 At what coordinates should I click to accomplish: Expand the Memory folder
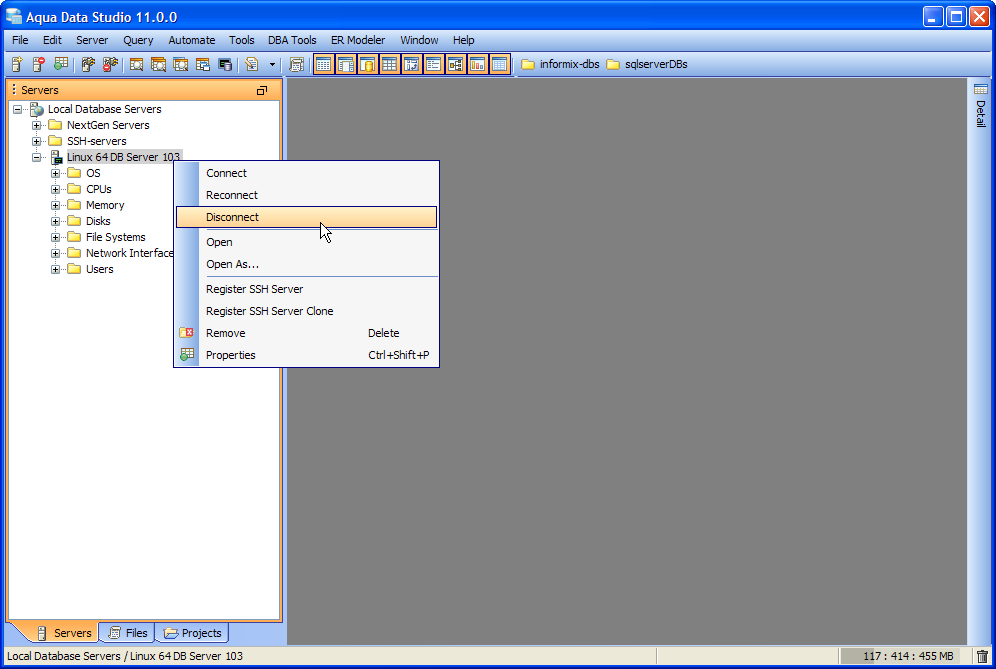pyautogui.click(x=55, y=205)
